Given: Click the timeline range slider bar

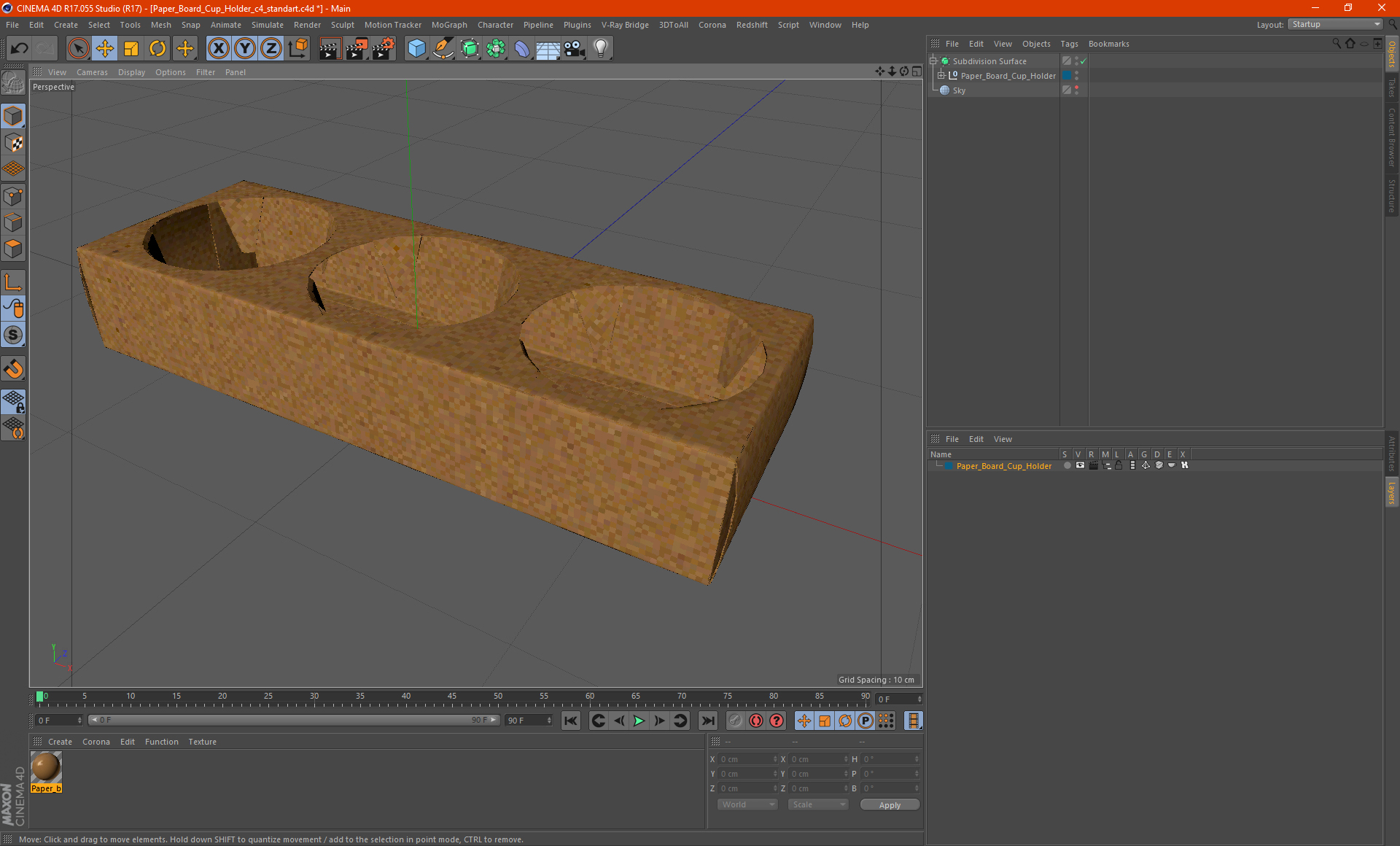Looking at the screenshot, I should pos(293,721).
